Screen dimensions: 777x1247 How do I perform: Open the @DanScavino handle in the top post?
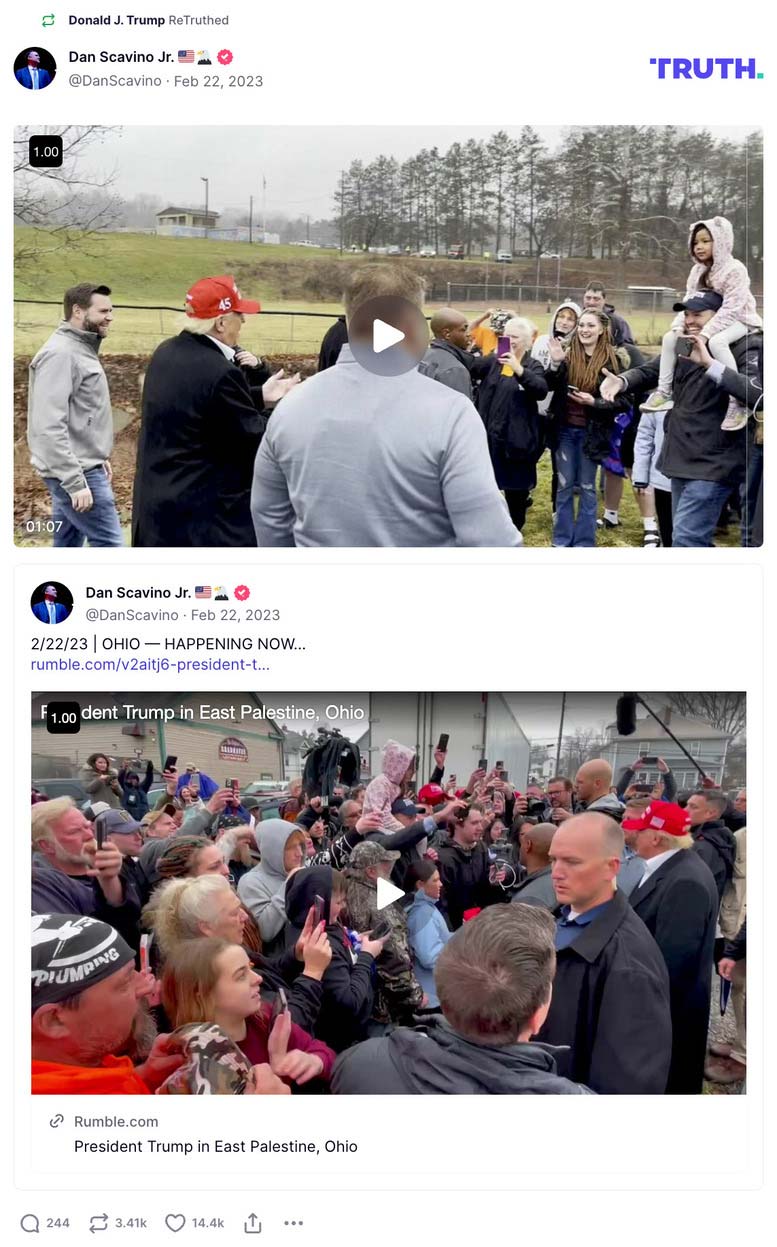click(115, 81)
